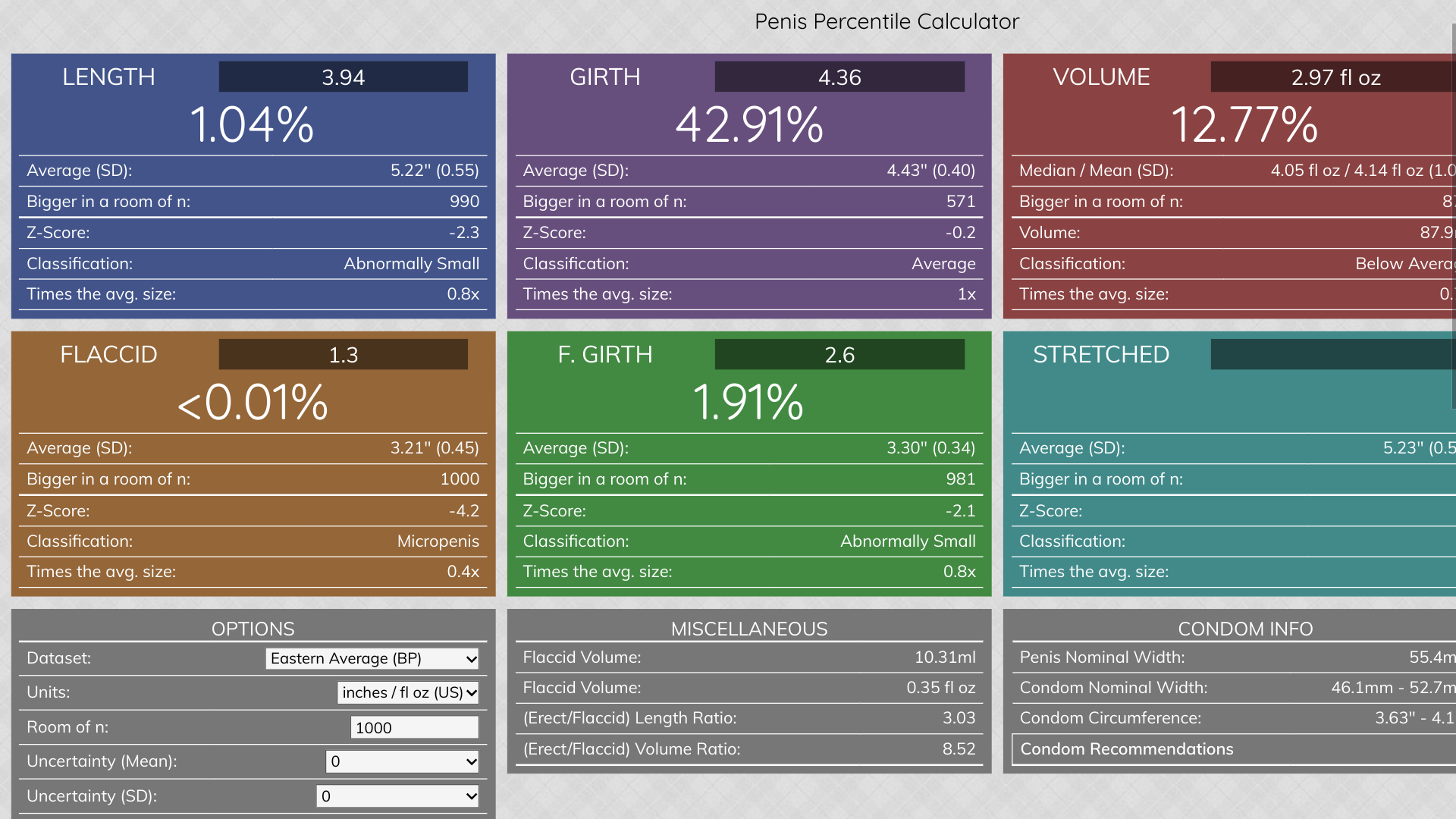The height and width of the screenshot is (819, 1456).
Task: Click the GIRTH card heading
Action: [605, 77]
